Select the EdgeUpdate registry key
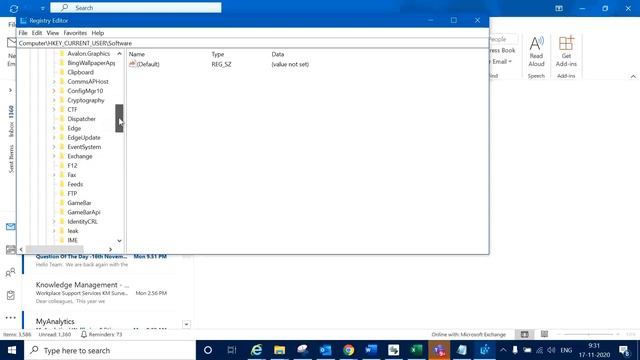 84,138
